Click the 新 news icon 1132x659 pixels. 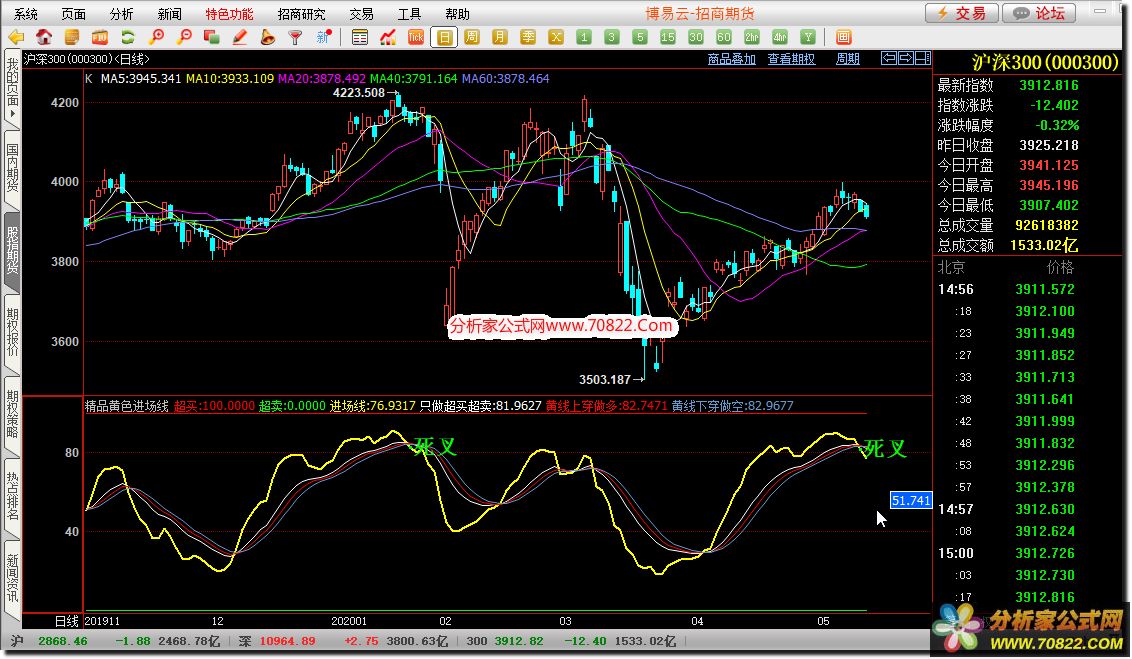[323, 37]
